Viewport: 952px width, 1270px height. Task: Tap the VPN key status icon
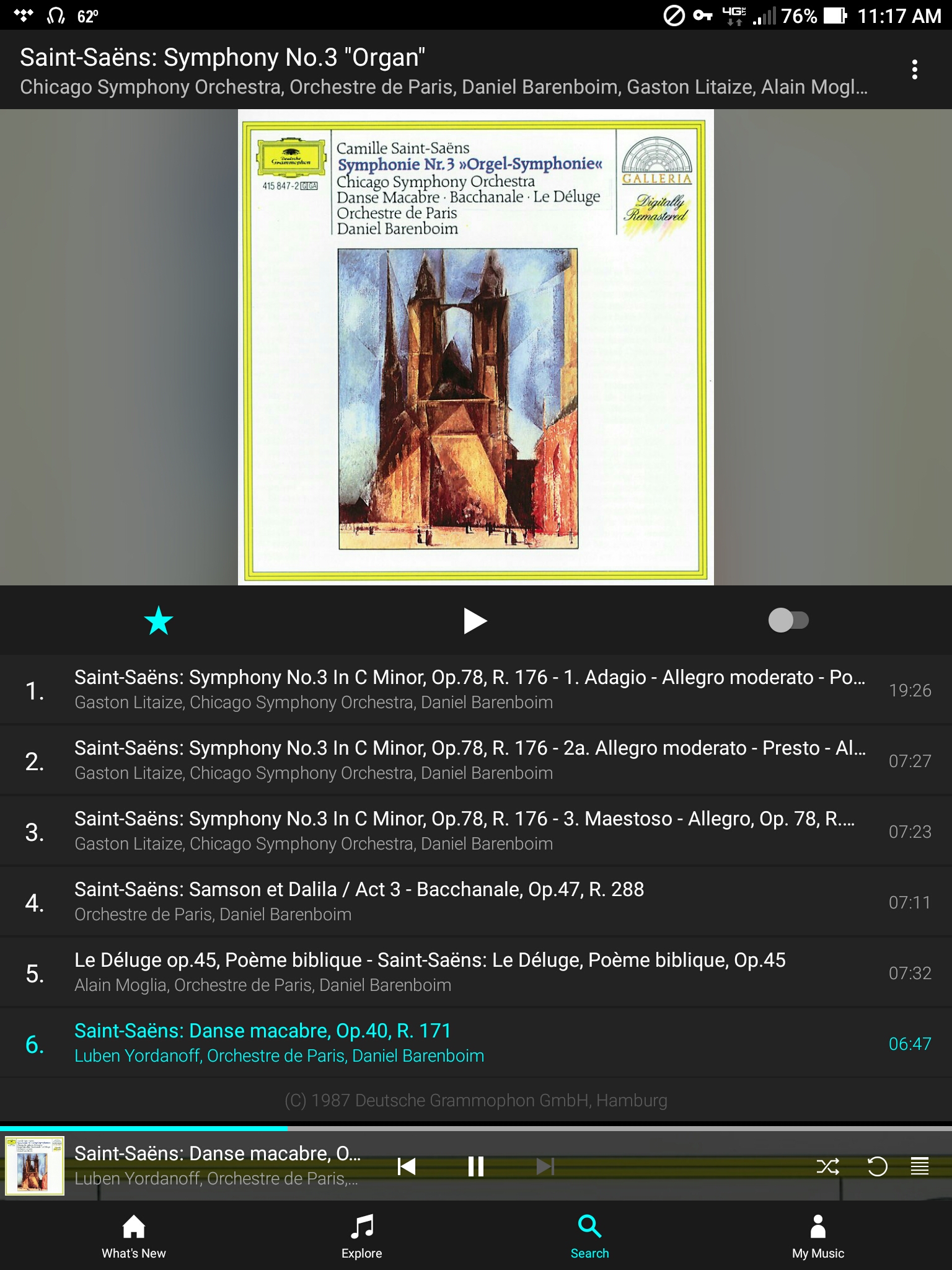coord(702,16)
